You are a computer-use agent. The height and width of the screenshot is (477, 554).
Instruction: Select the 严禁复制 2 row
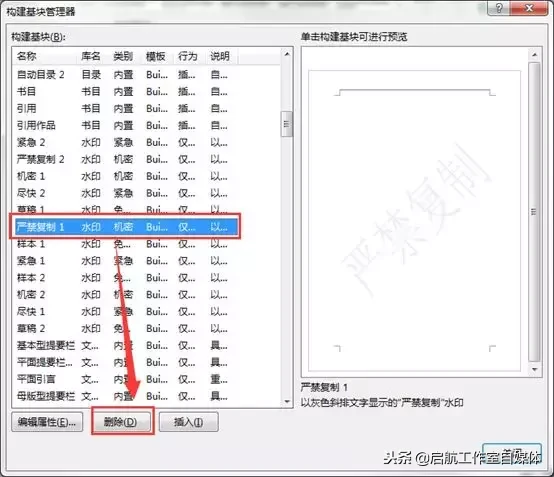126,159
